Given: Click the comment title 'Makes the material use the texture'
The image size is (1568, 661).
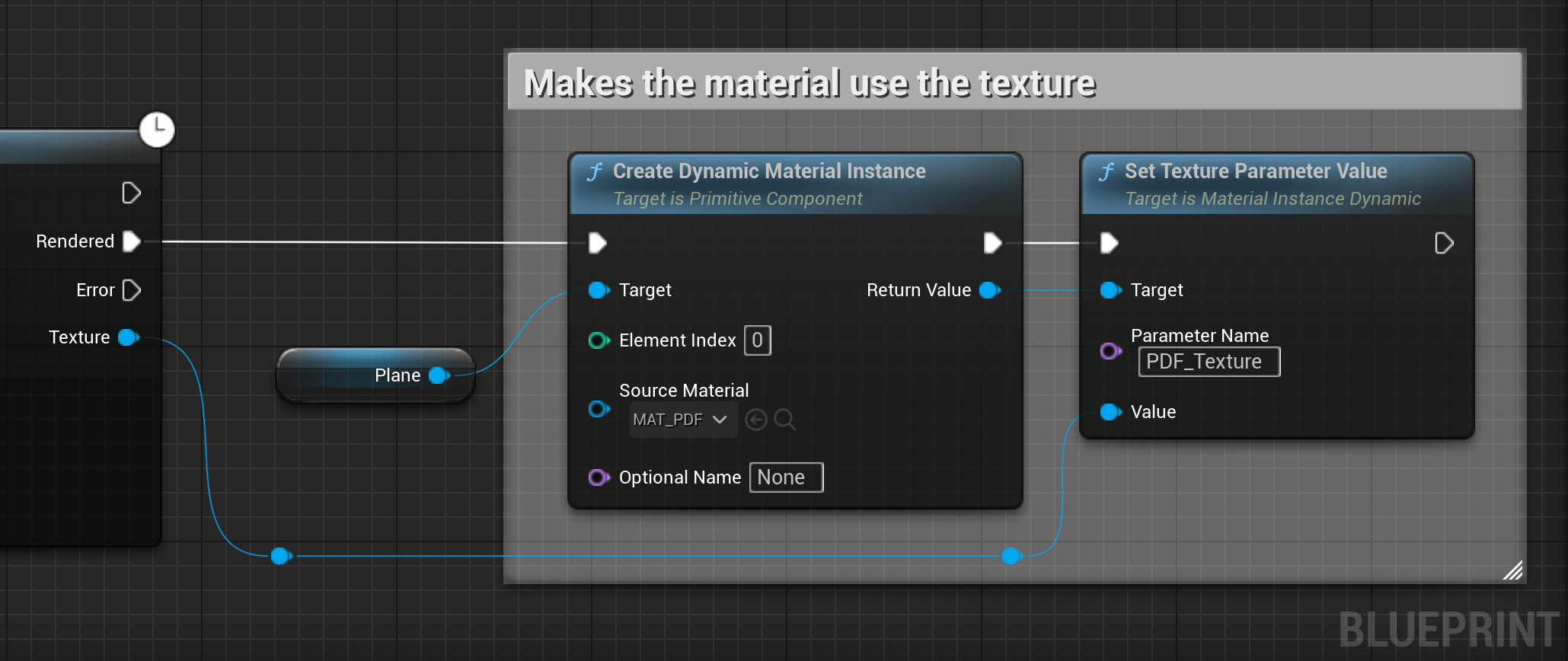Looking at the screenshot, I should pos(810,83).
